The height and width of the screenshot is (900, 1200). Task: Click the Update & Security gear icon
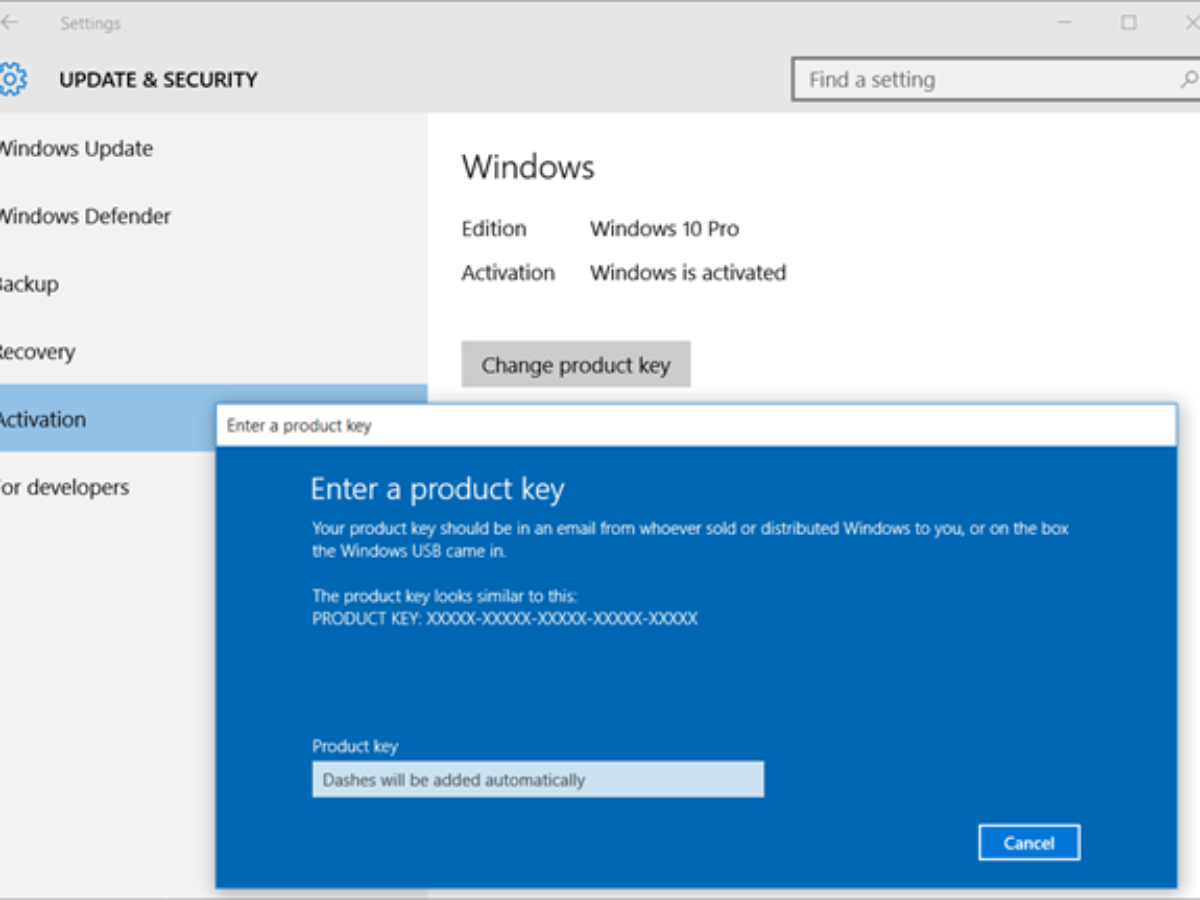(12, 79)
